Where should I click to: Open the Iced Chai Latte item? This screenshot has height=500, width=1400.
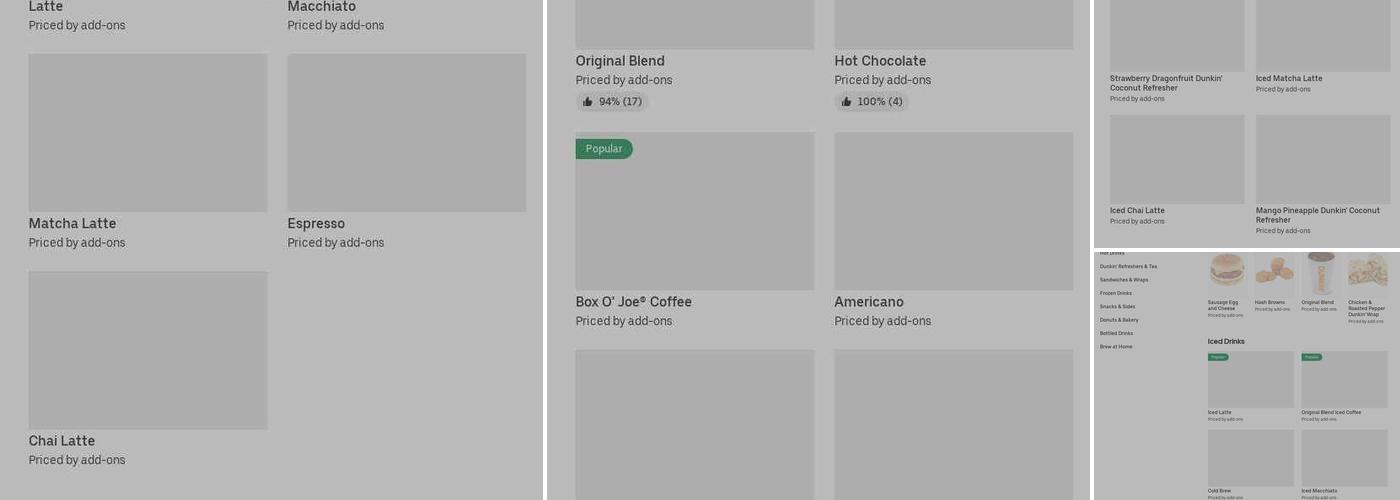[x=1177, y=160]
